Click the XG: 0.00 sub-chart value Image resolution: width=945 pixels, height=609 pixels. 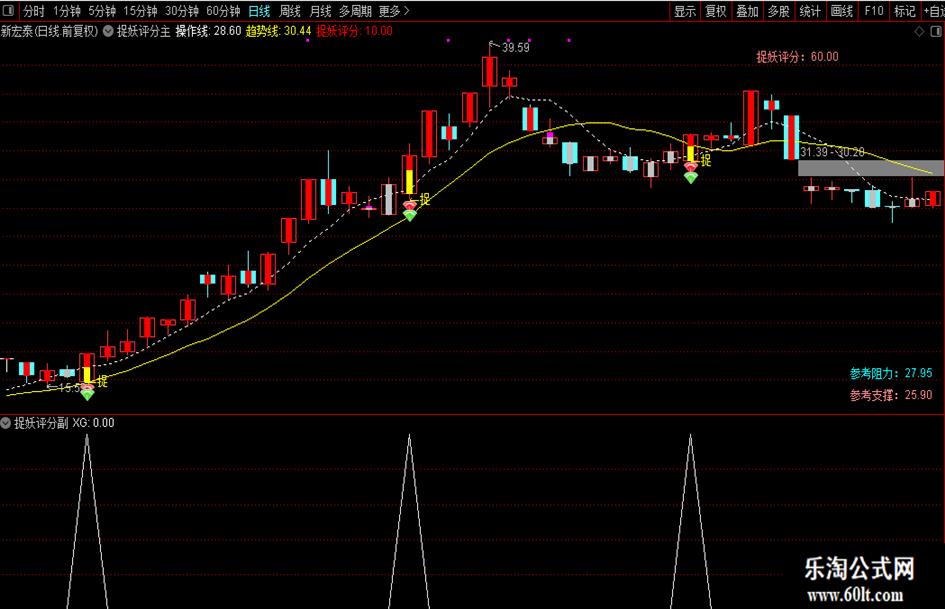pos(93,423)
